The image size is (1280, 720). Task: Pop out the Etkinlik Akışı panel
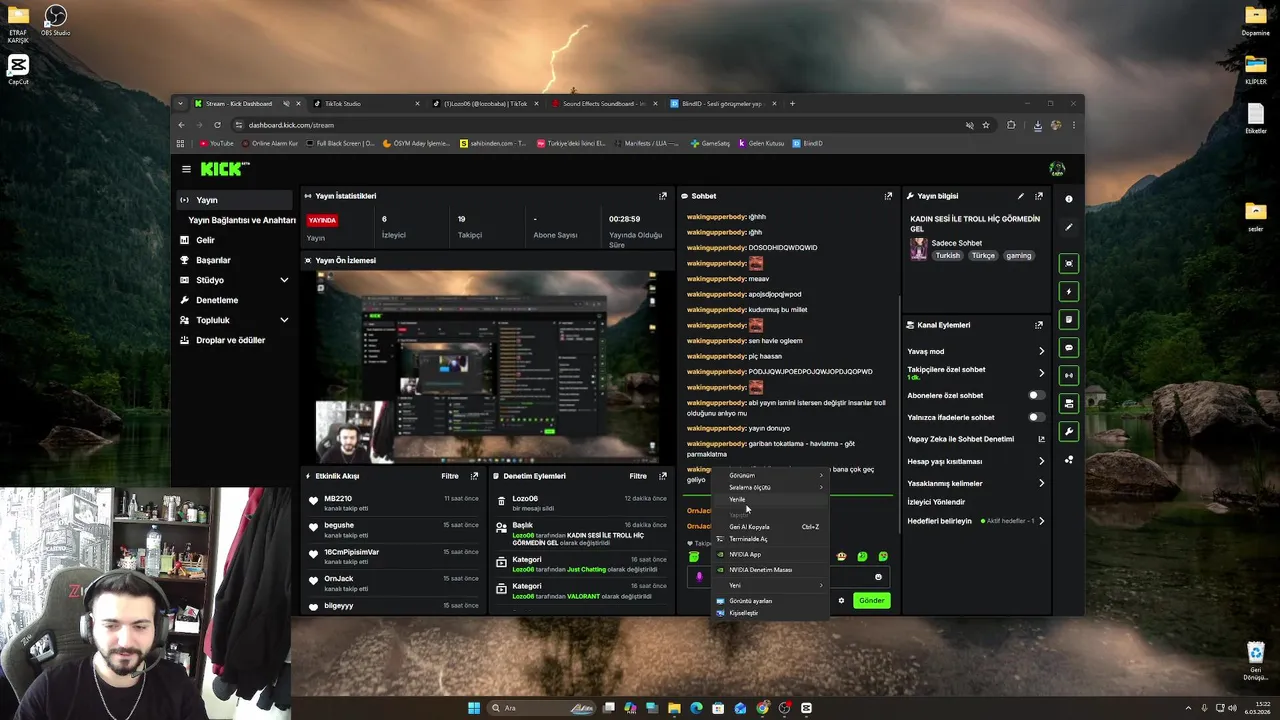[474, 476]
